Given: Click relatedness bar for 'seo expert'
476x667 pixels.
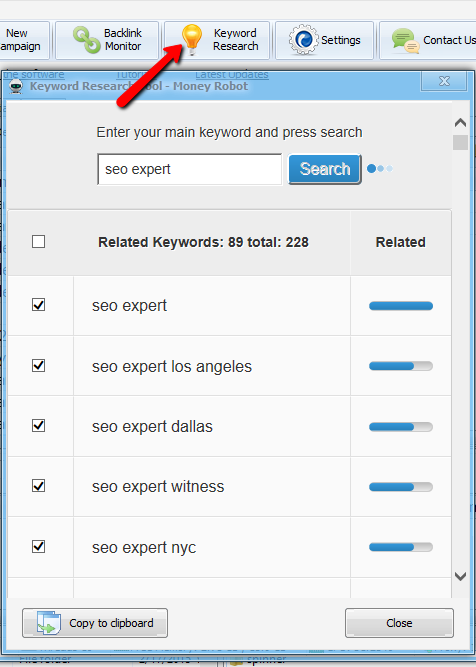Looking at the screenshot, I should (401, 306).
